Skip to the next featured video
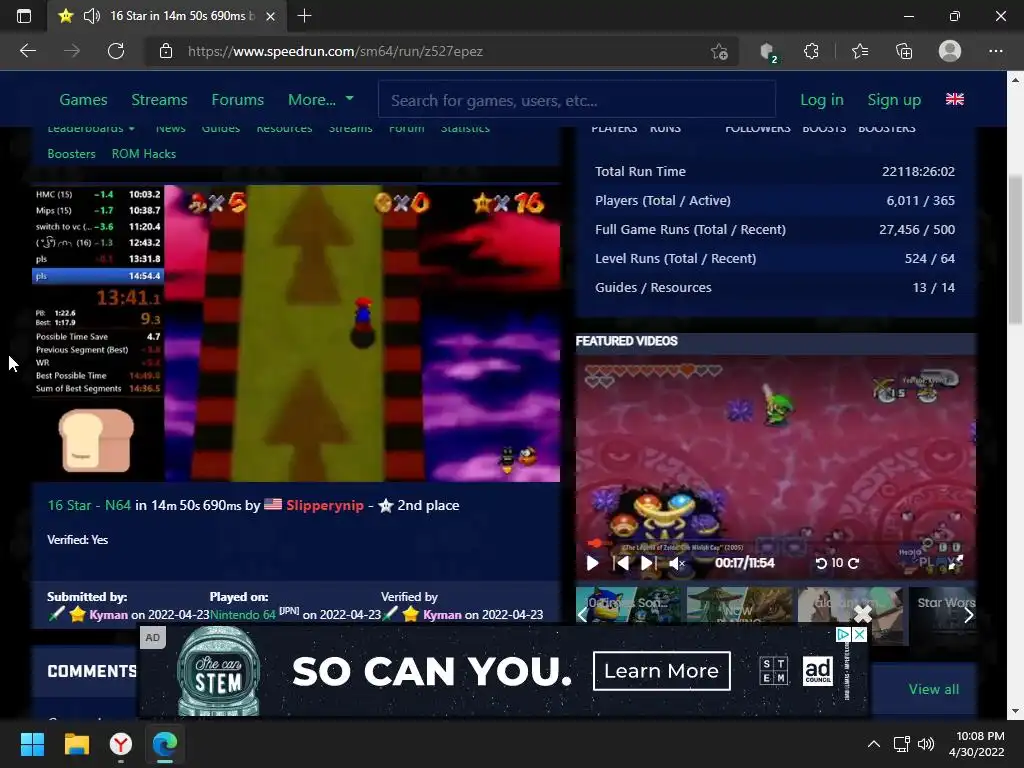 [x=648, y=563]
